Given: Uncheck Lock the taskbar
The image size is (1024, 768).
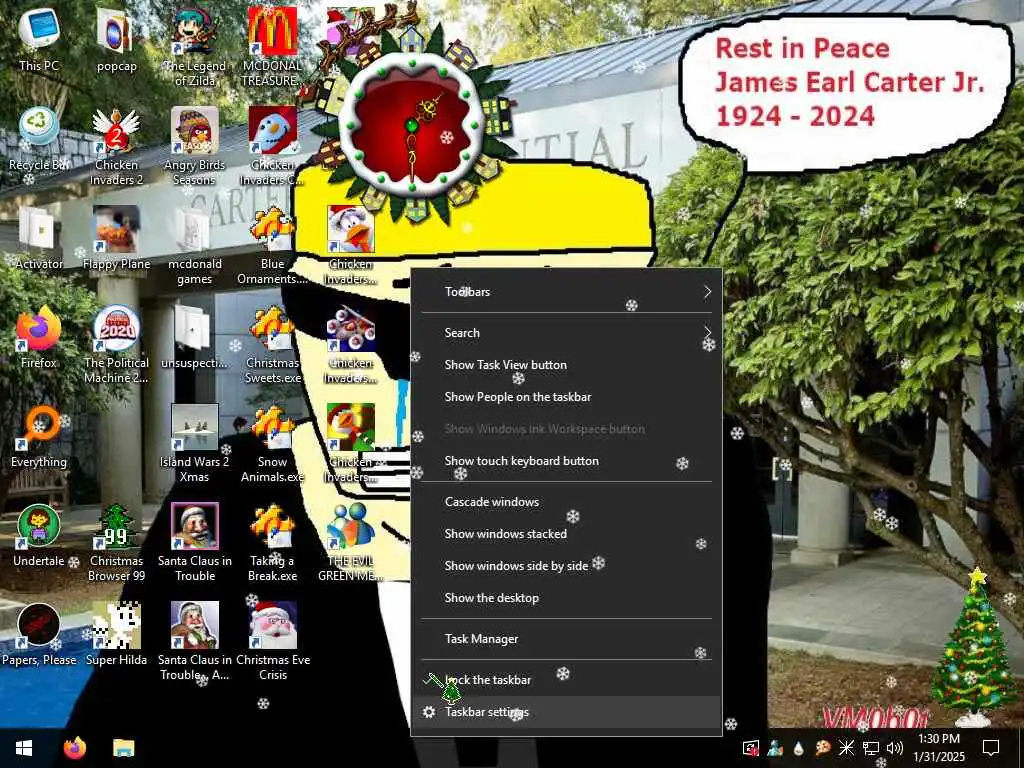Looking at the screenshot, I should (566, 680).
